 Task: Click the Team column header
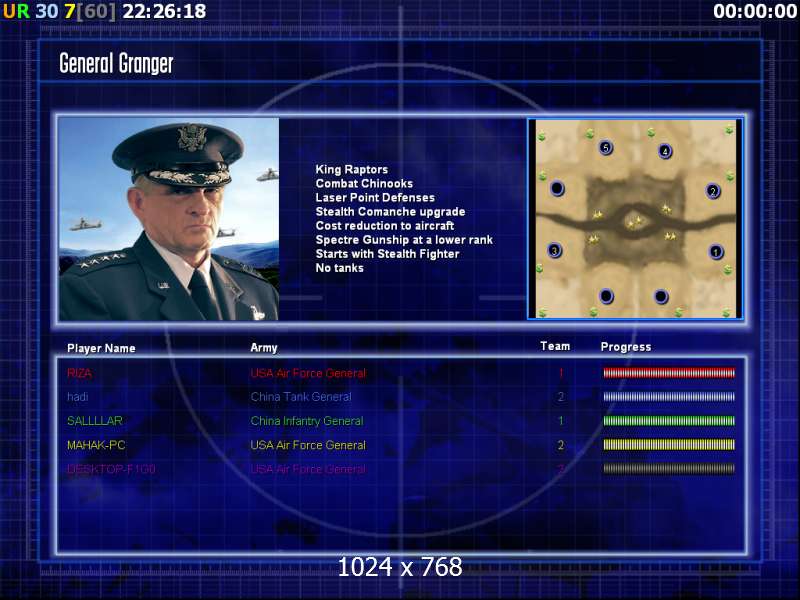[x=555, y=346]
